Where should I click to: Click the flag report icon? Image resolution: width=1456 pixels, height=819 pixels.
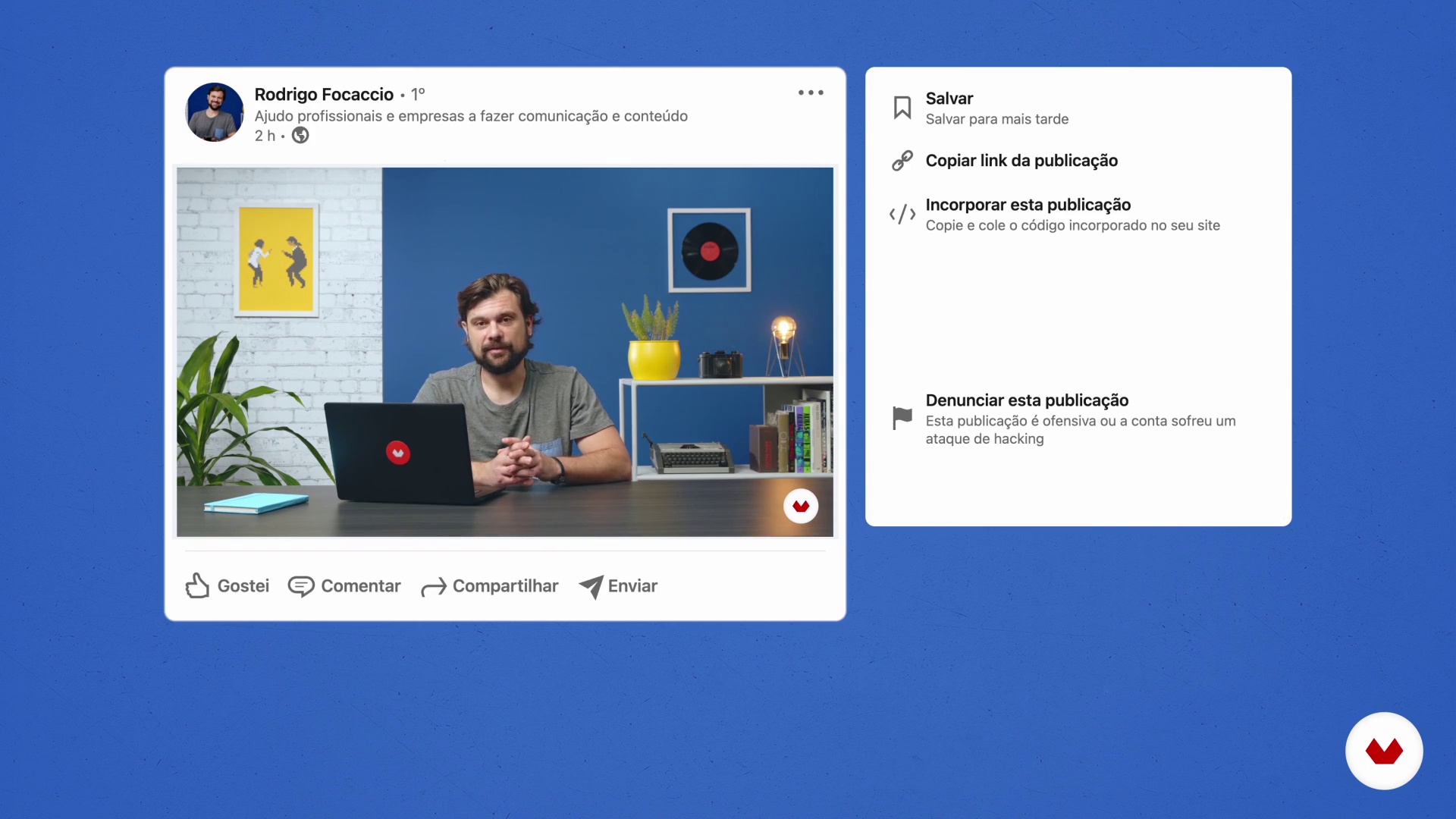[902, 418]
